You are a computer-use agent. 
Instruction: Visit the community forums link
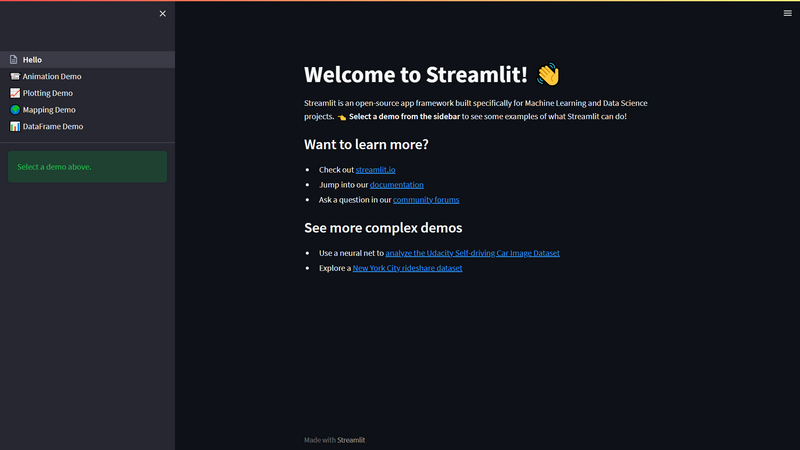pyautogui.click(x=425, y=200)
